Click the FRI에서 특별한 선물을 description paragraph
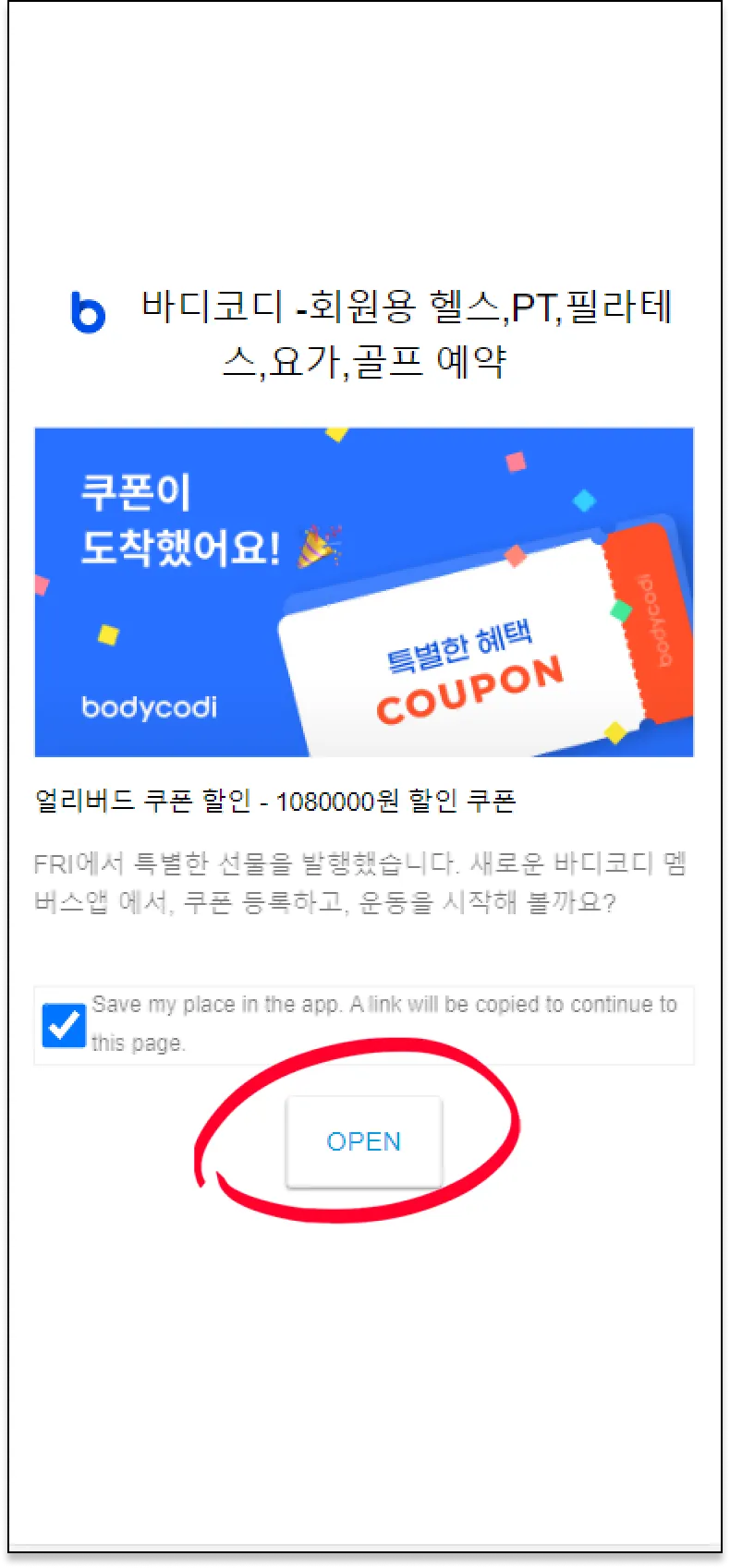 (x=360, y=883)
